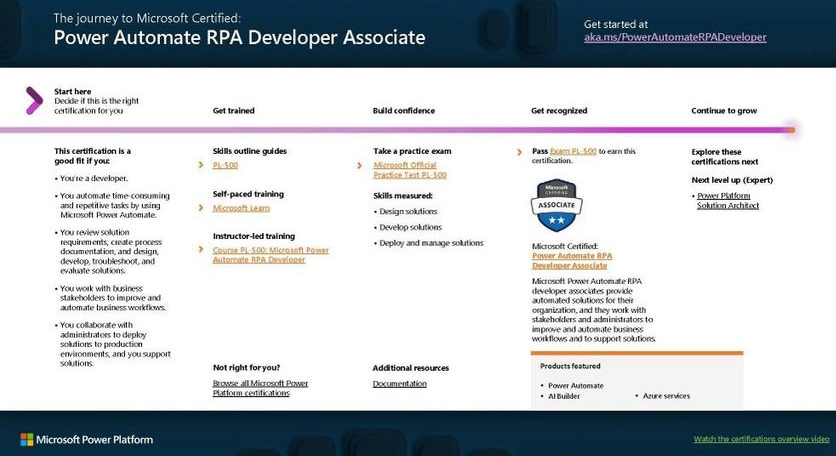The image size is (836, 456).
Task: Browse all Microsoft Power Platform certifications link
Action: pyautogui.click(x=260, y=388)
